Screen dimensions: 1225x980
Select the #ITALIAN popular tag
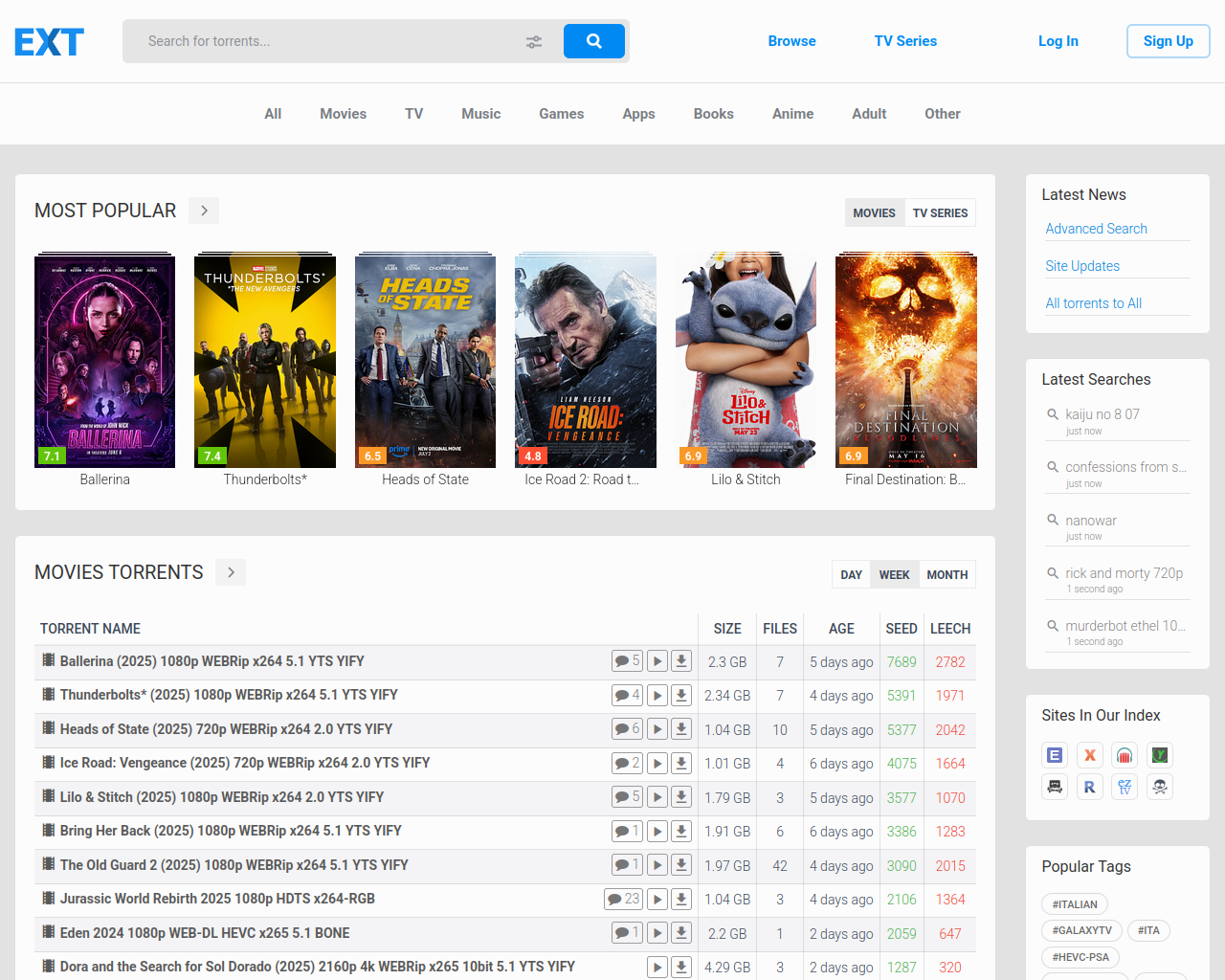[x=1075, y=904]
